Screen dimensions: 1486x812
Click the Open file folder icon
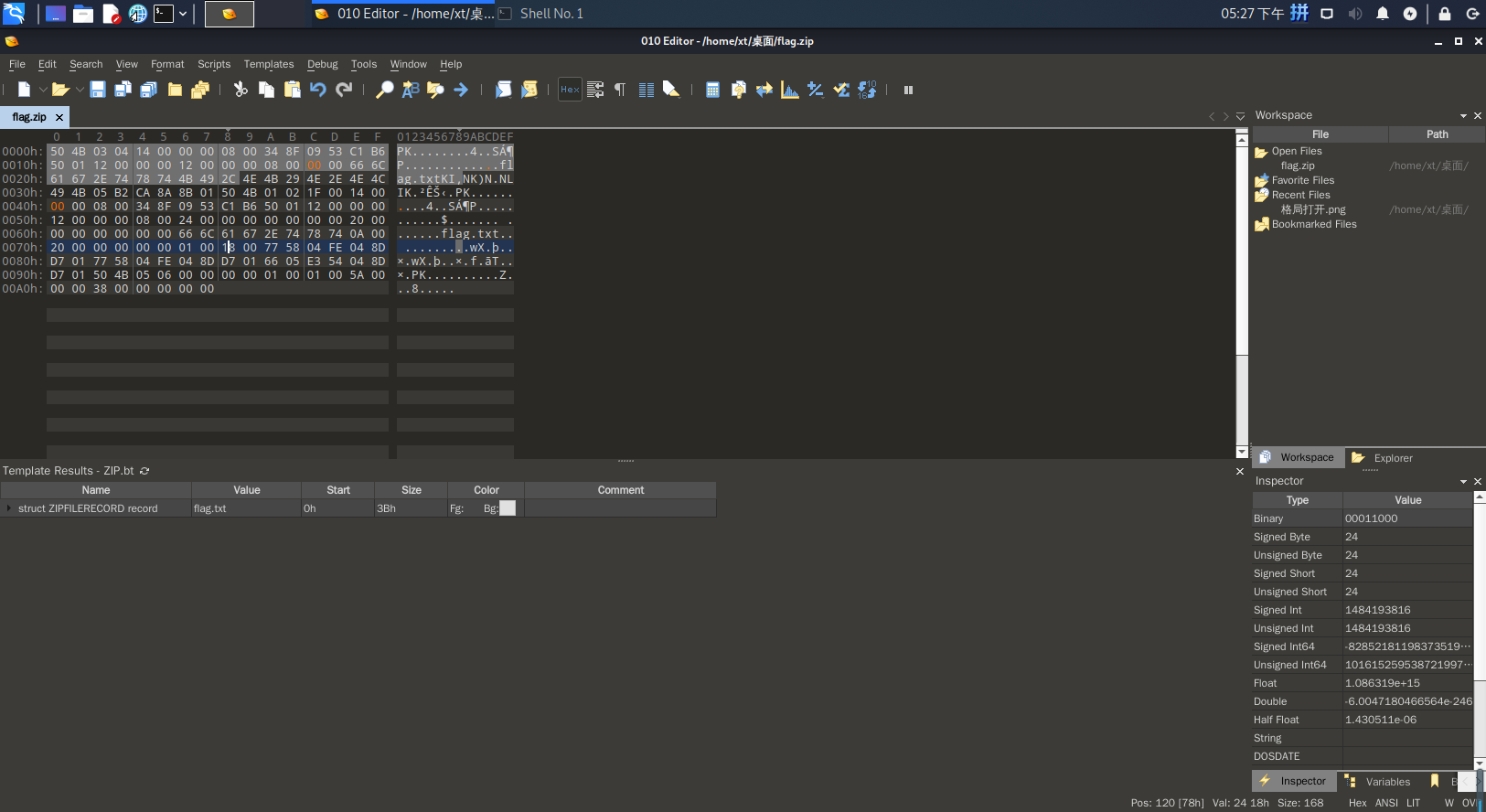click(x=60, y=90)
